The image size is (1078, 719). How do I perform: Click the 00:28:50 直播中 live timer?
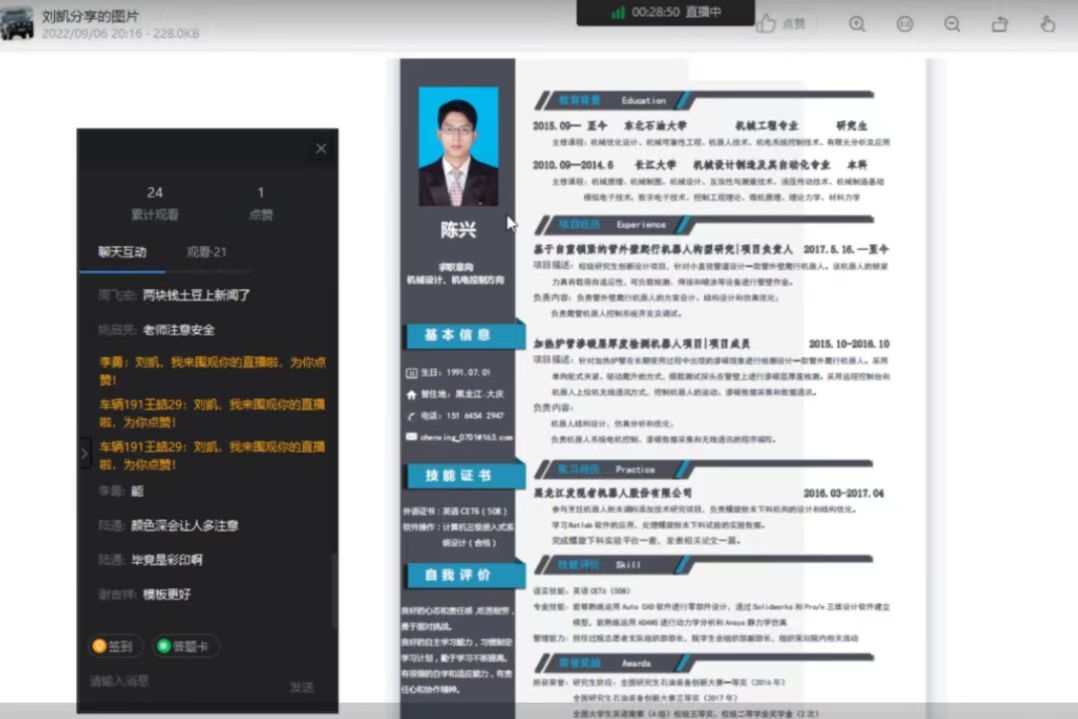[676, 12]
